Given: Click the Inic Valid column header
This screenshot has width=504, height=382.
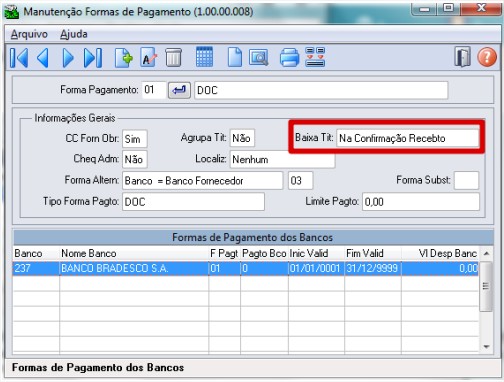Looking at the screenshot, I should (x=316, y=253).
